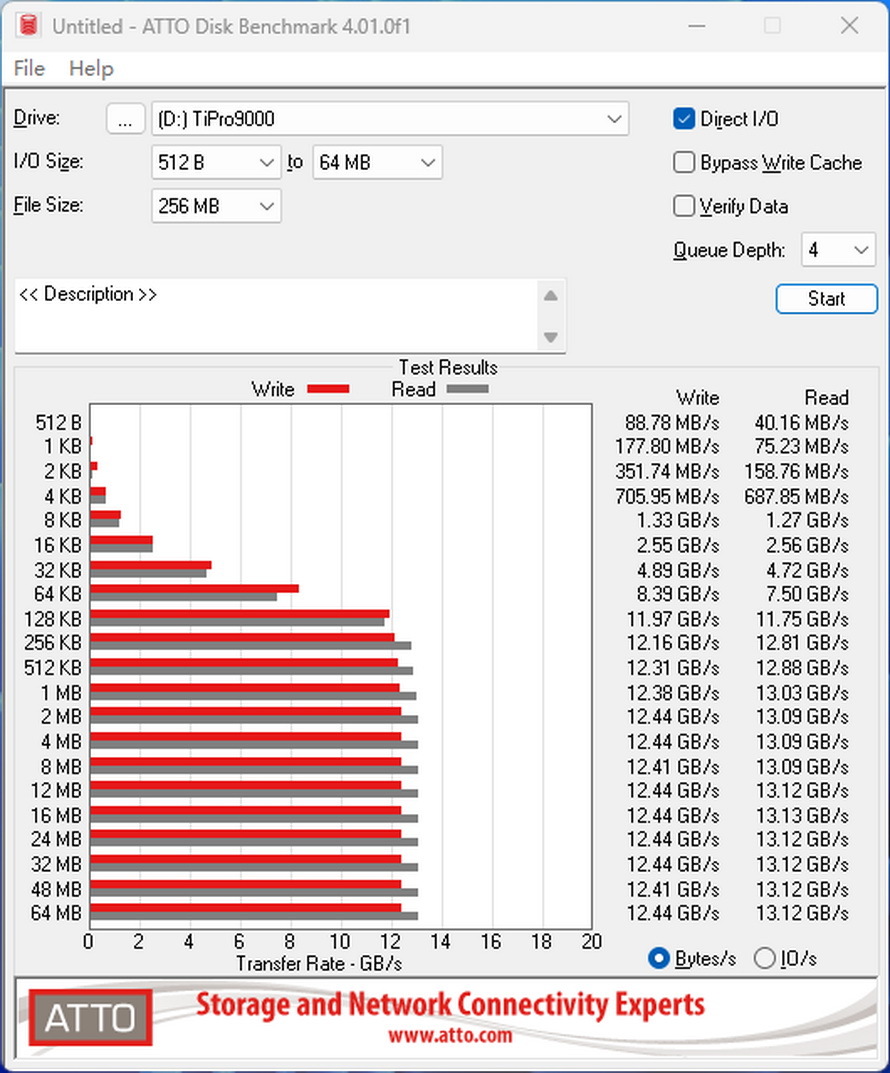890x1073 pixels.
Task: Open the Help menu
Action: tap(91, 68)
